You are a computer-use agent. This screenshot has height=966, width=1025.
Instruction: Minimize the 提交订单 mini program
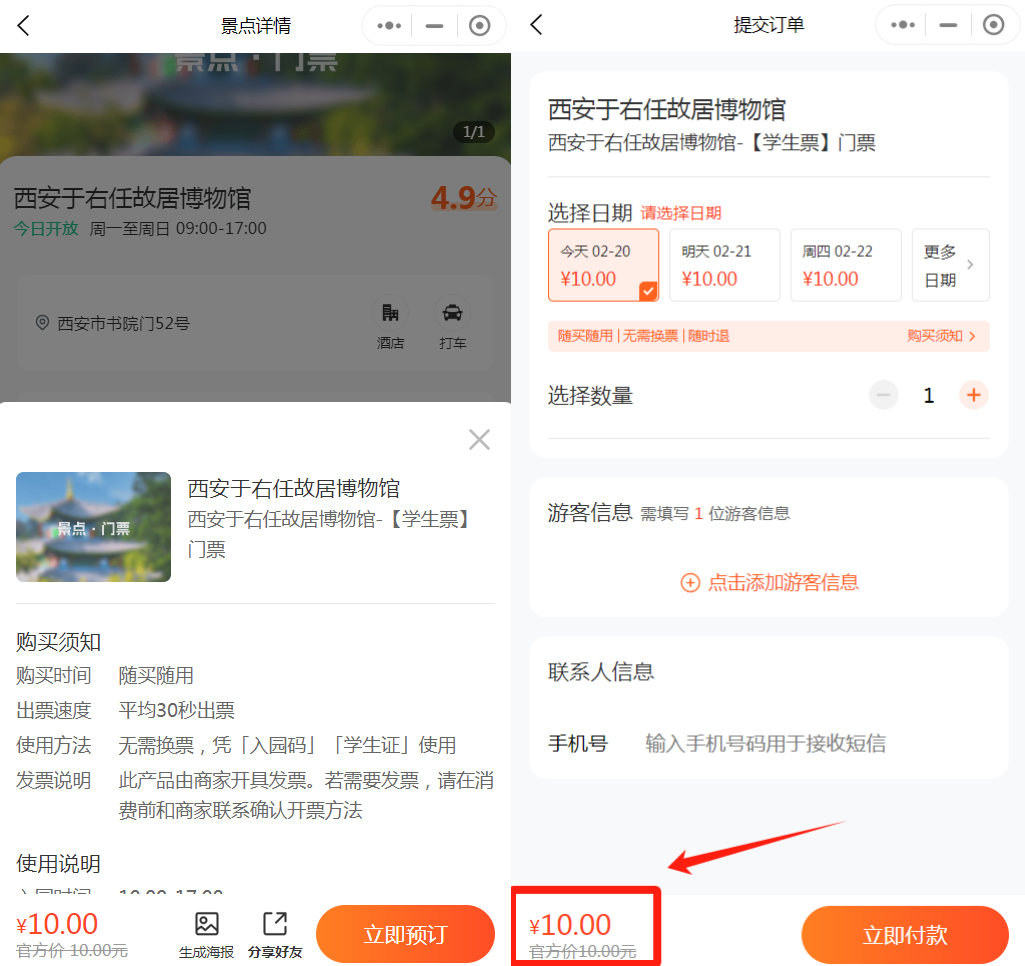click(948, 25)
